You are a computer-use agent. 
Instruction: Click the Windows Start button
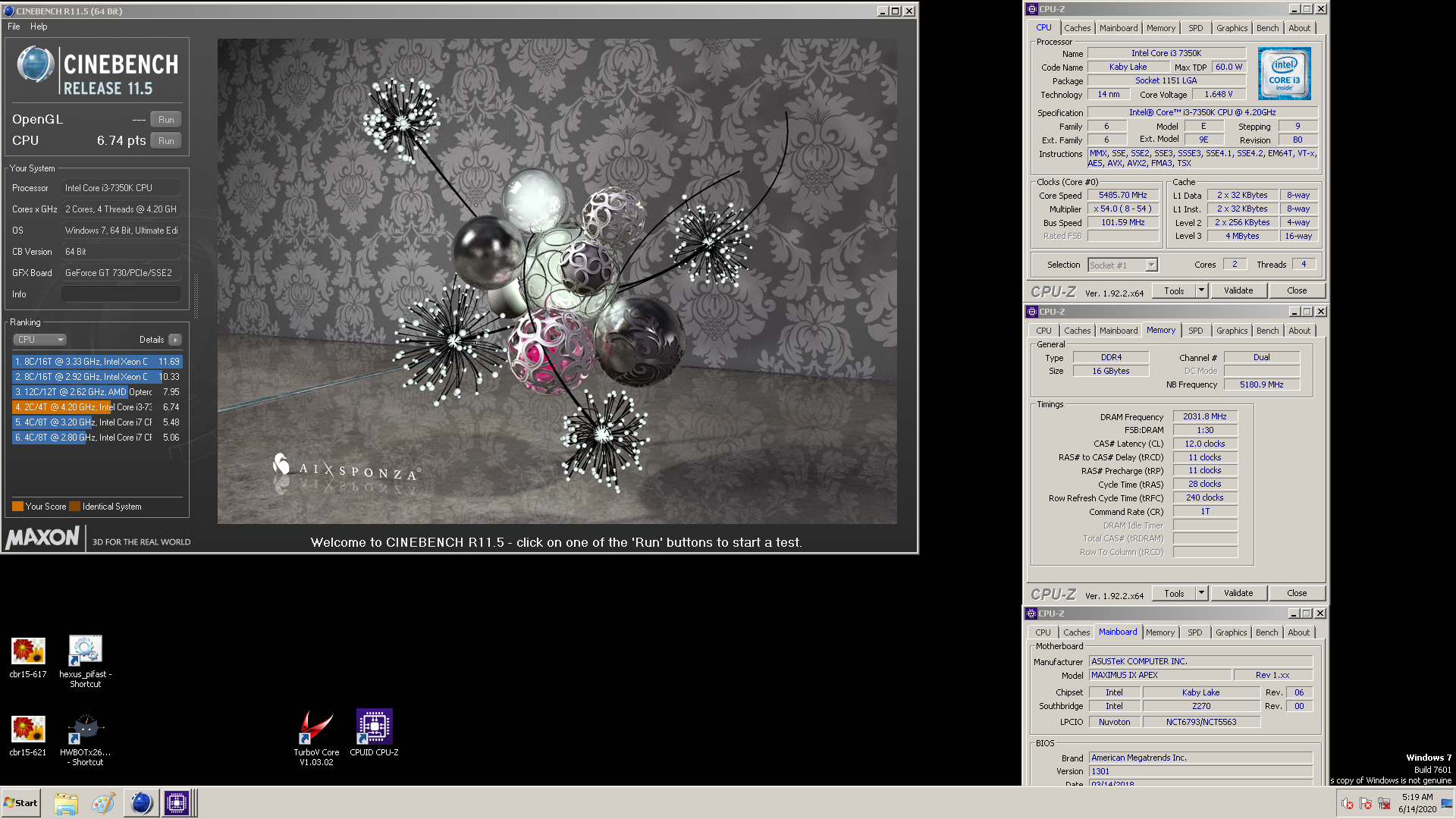(x=21, y=803)
